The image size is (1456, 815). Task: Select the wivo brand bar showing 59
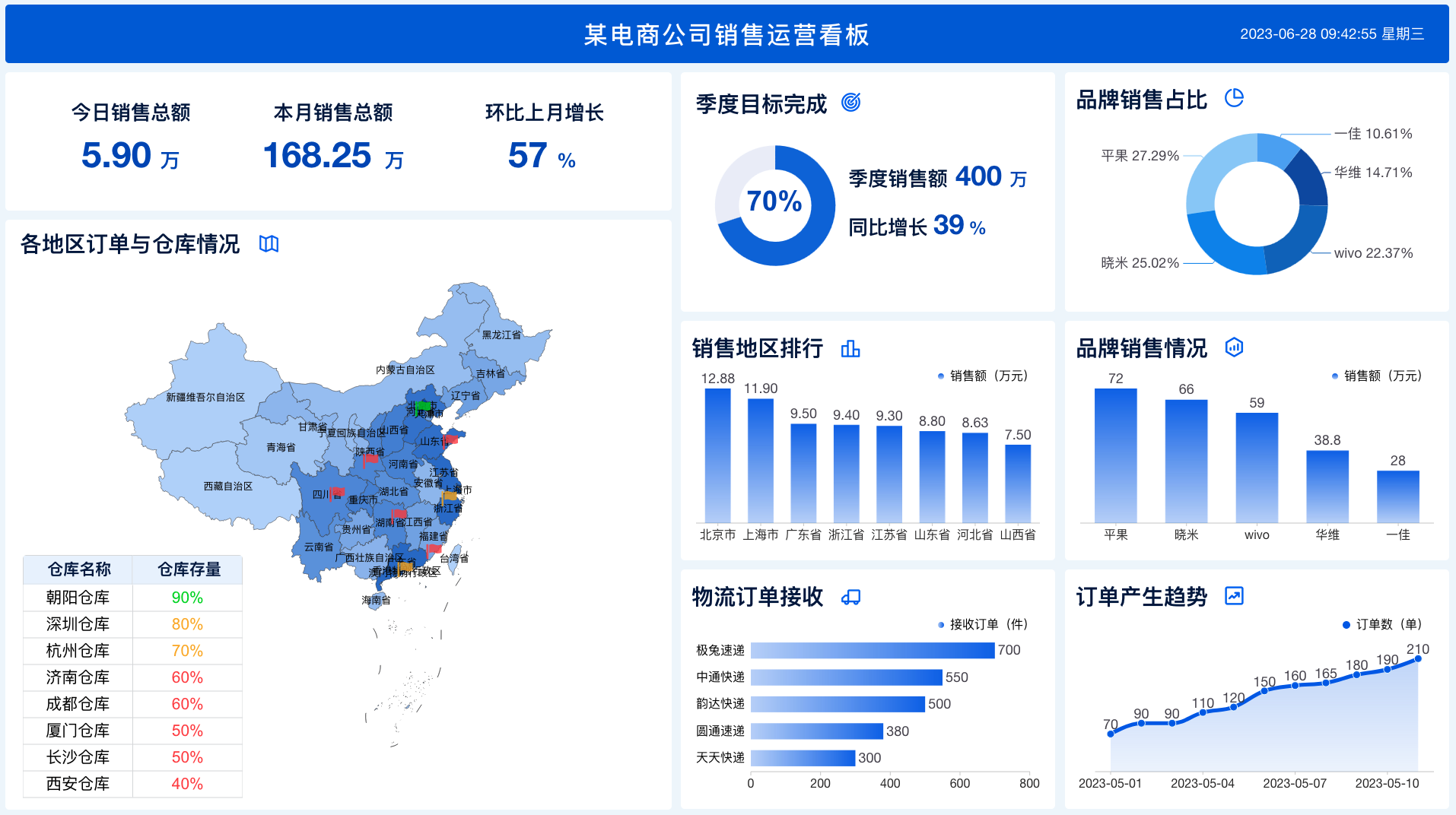pos(1257,468)
